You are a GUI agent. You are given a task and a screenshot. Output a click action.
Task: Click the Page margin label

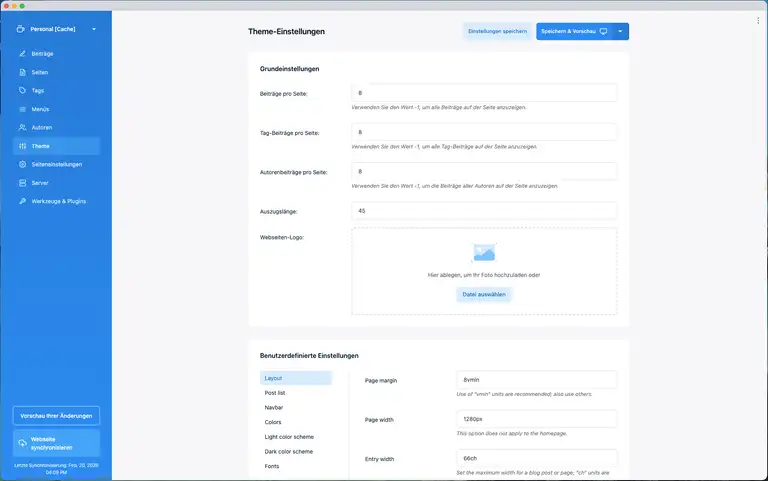point(381,381)
